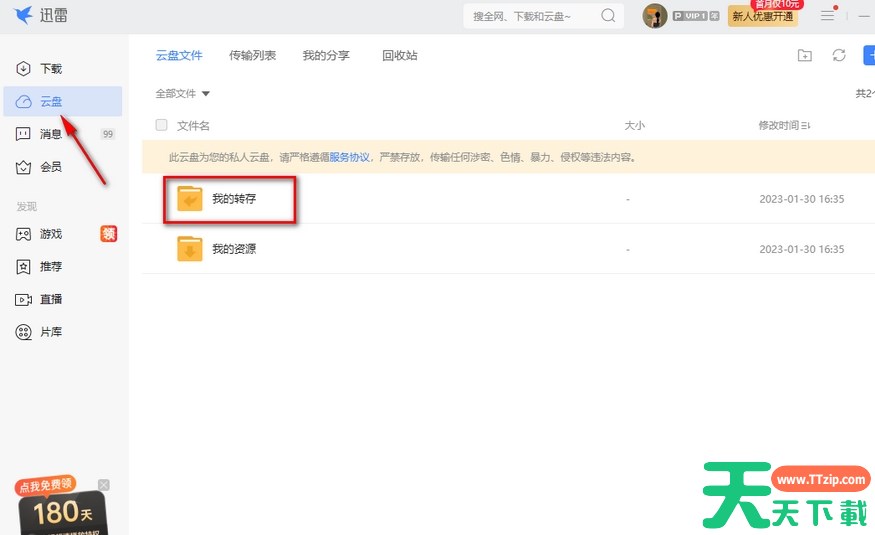
Task: Open 直播 live streaming section
Action: click(50, 299)
